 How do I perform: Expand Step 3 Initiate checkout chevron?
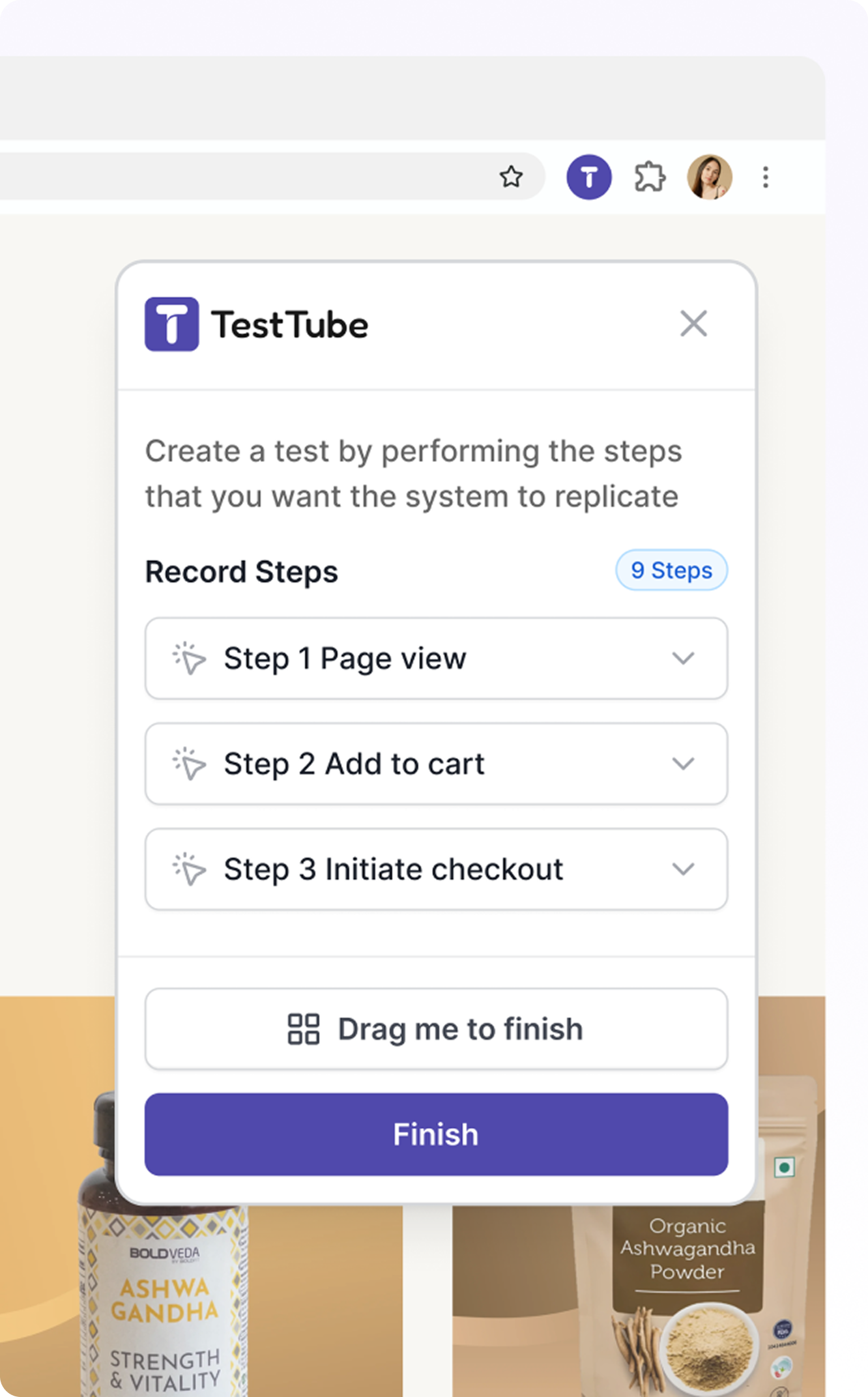[683, 869]
